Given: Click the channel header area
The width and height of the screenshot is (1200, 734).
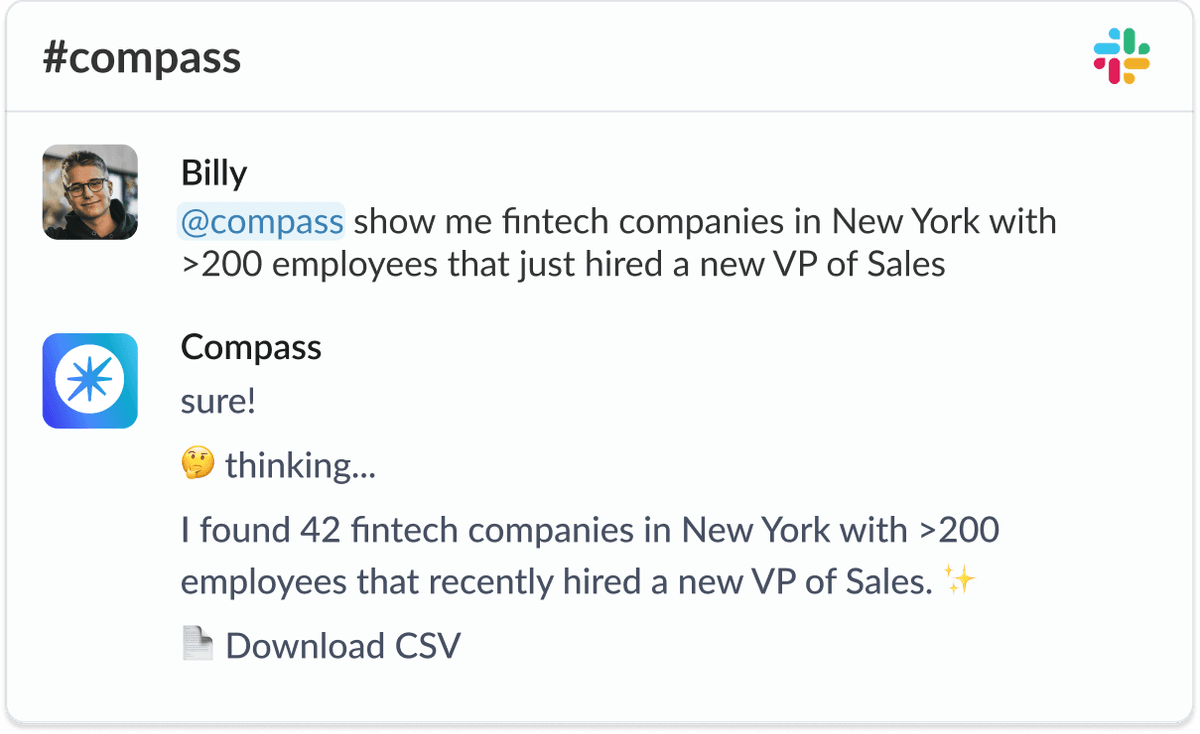Looking at the screenshot, I should pos(600,57).
